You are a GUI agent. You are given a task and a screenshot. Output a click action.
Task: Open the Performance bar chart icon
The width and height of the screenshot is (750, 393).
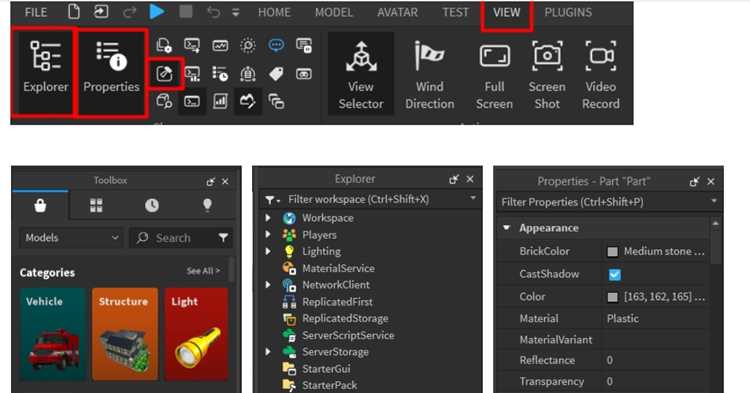click(220, 101)
